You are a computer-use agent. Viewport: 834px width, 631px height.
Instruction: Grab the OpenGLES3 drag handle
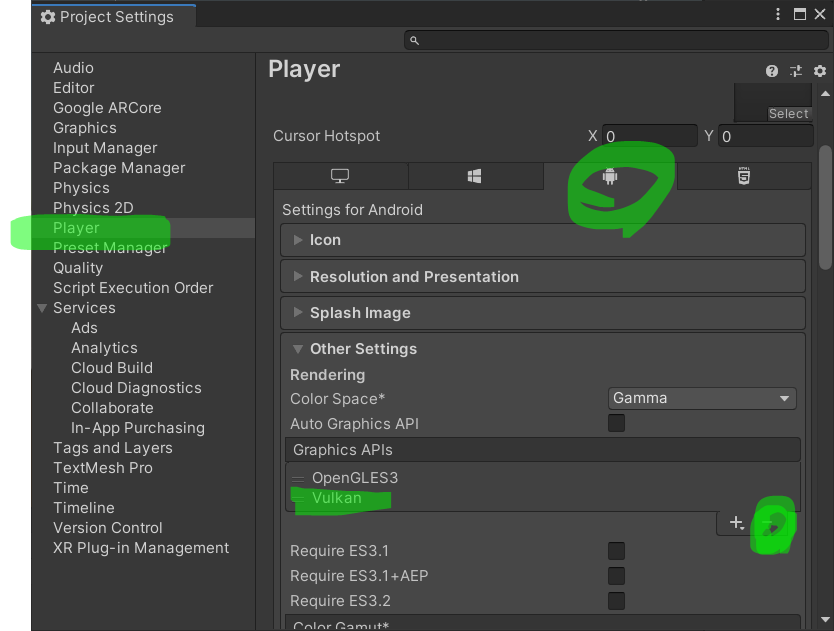coord(298,478)
